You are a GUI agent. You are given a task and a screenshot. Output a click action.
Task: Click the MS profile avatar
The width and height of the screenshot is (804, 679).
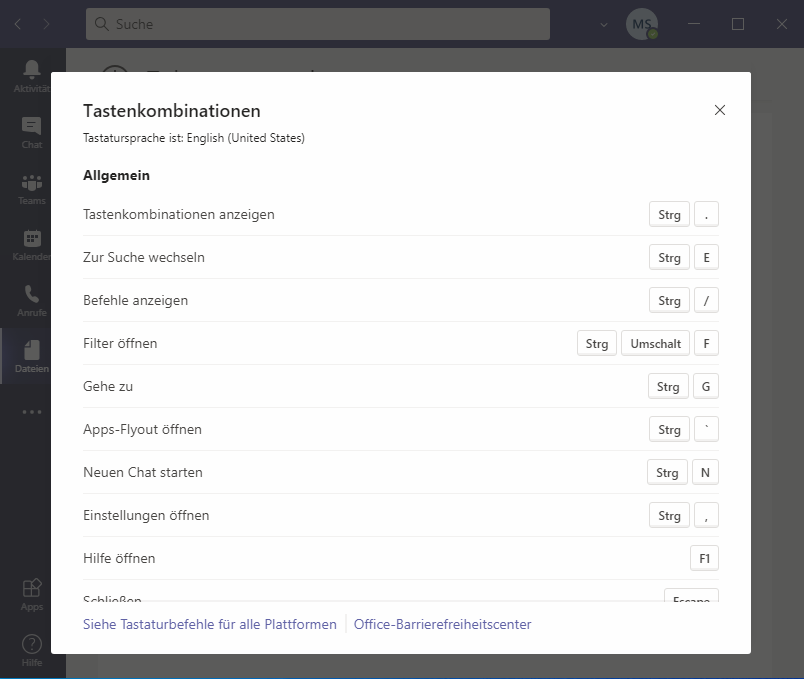point(641,24)
